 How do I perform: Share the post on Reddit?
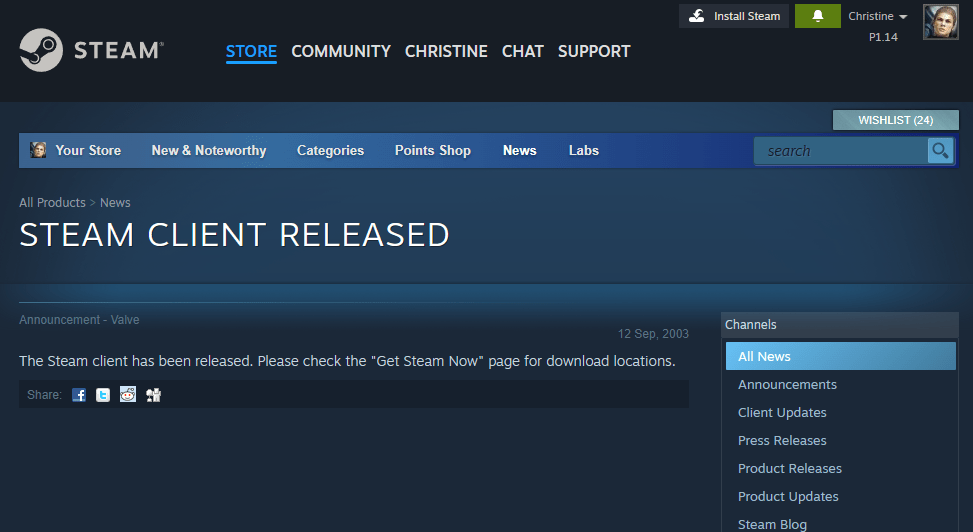point(128,394)
